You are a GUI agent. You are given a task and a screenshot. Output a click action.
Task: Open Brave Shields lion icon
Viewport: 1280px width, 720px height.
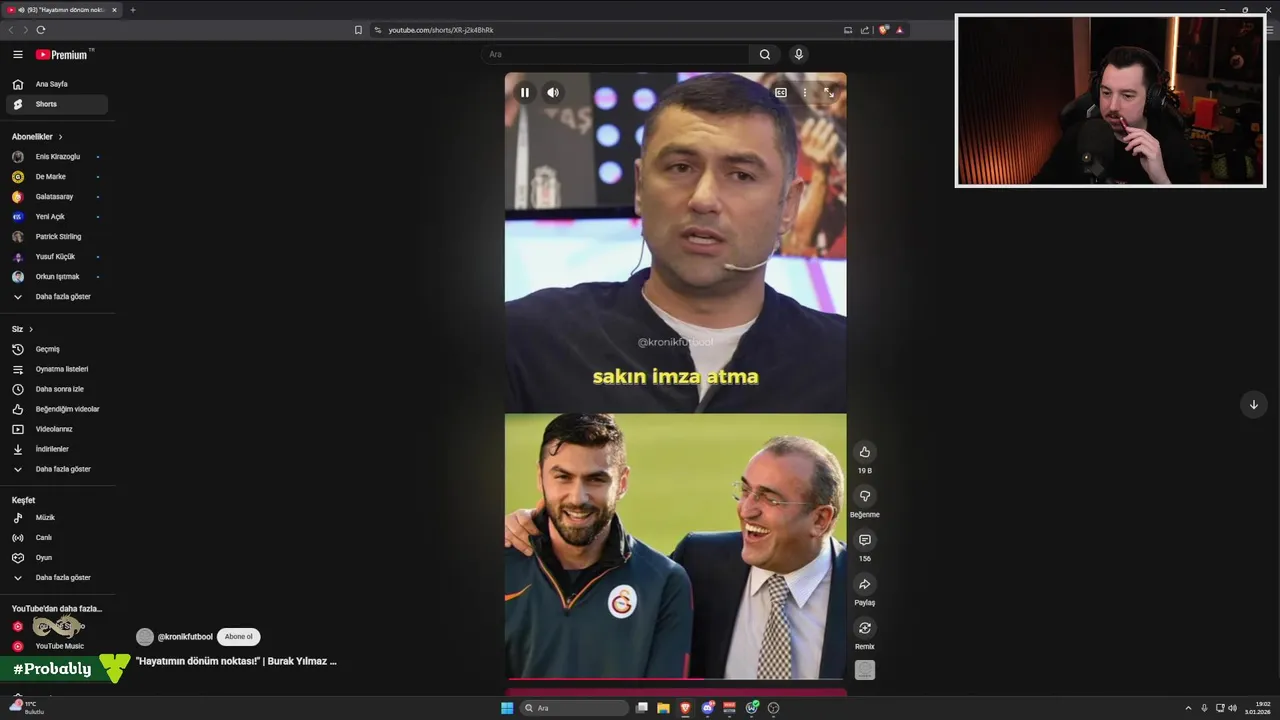click(x=884, y=30)
